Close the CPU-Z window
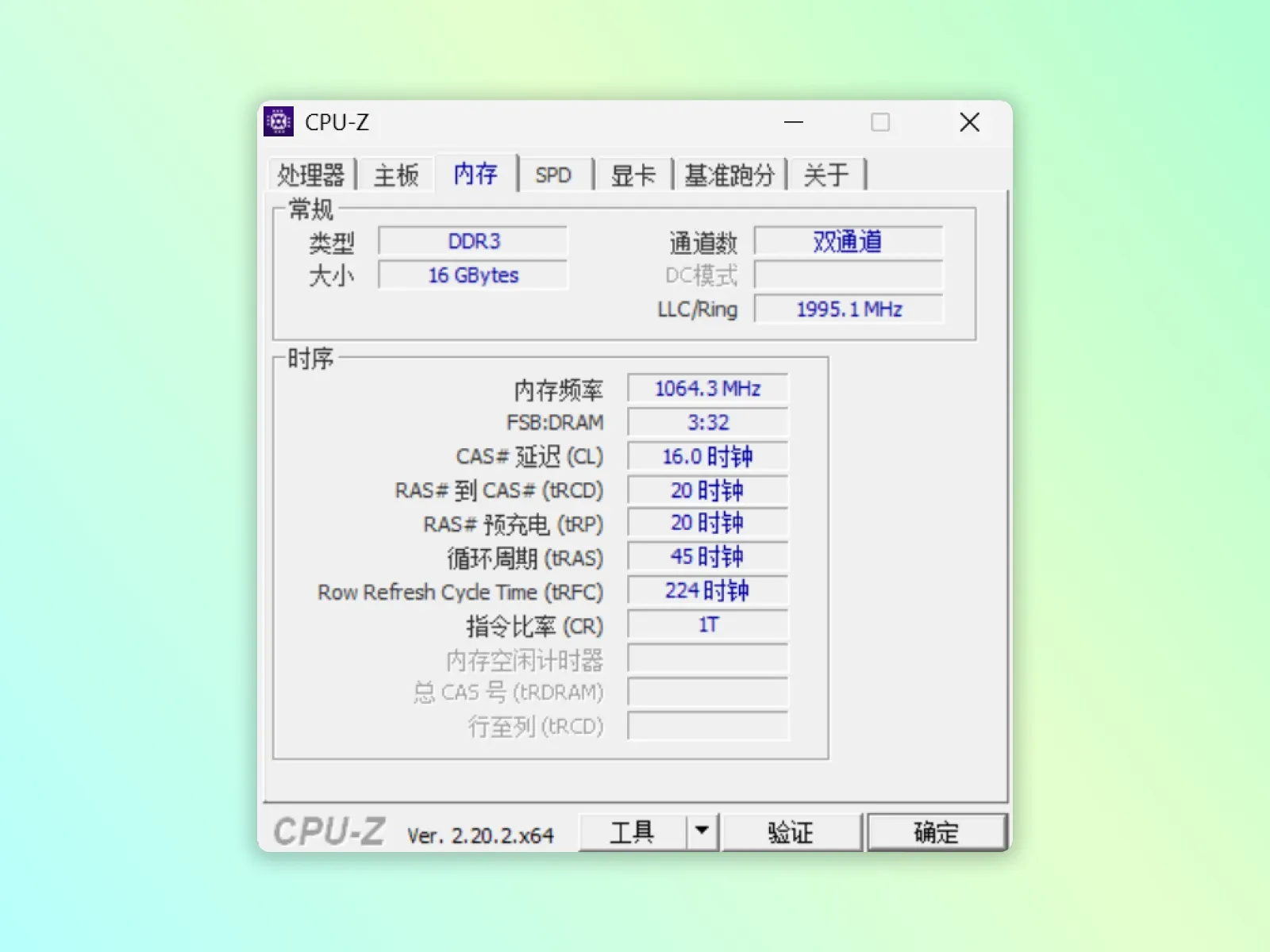This screenshot has height=952, width=1270. 969,122
